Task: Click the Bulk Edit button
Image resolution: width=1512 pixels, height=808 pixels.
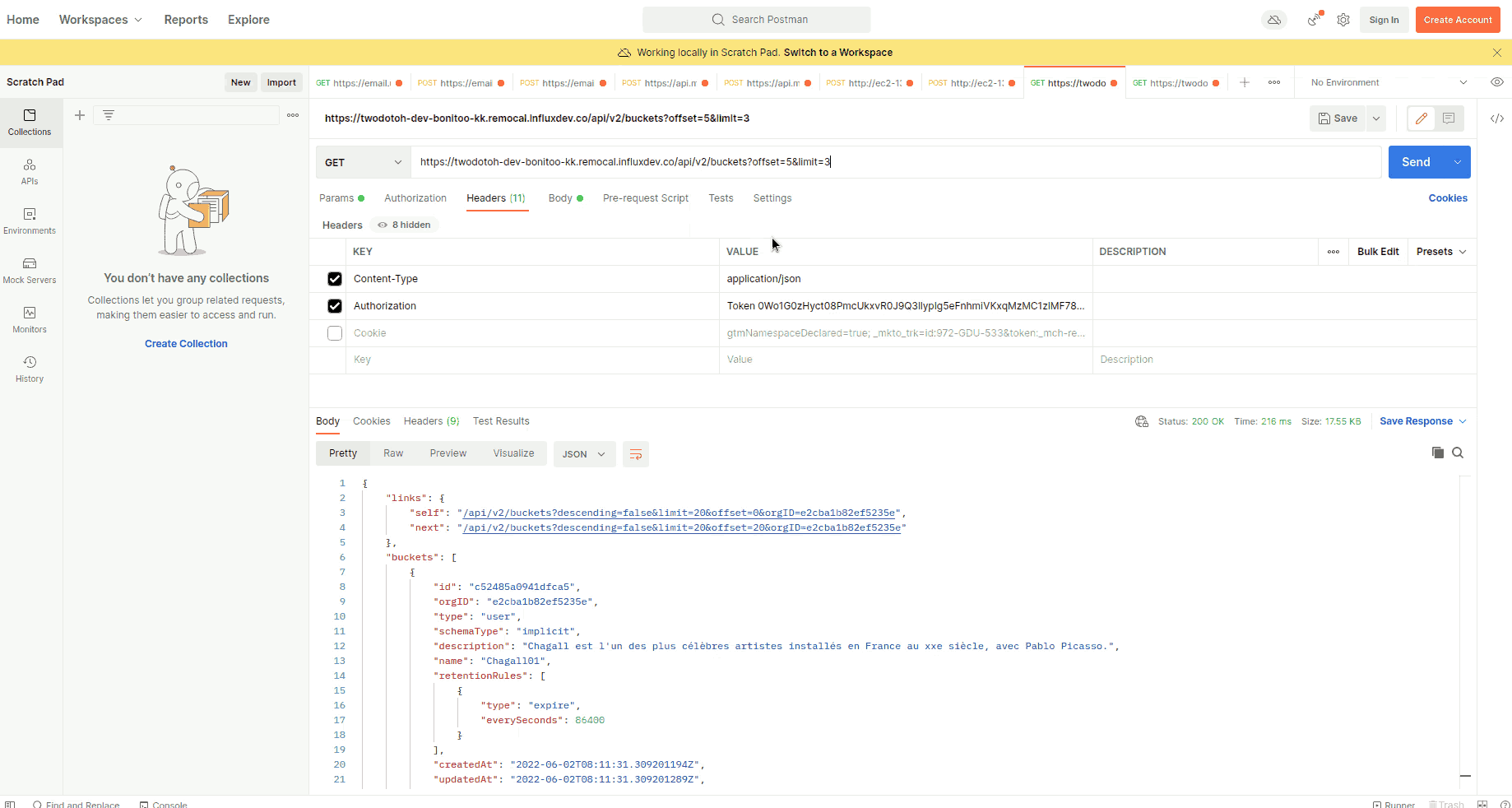Action: 1378,252
